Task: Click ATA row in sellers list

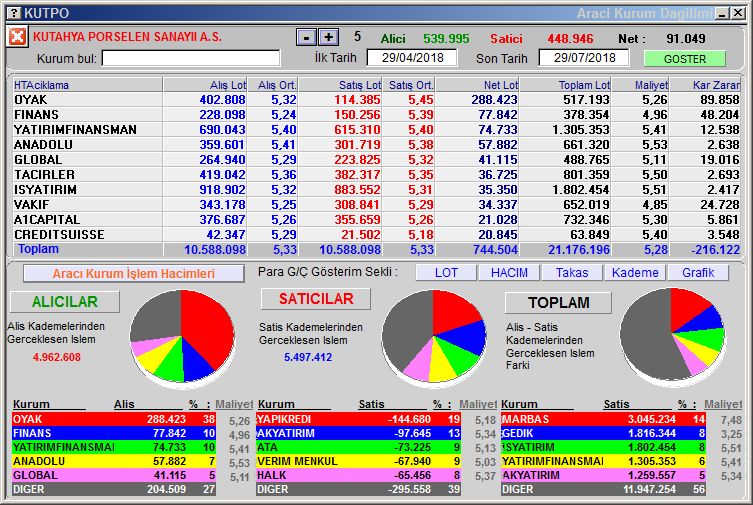Action: pos(358,447)
